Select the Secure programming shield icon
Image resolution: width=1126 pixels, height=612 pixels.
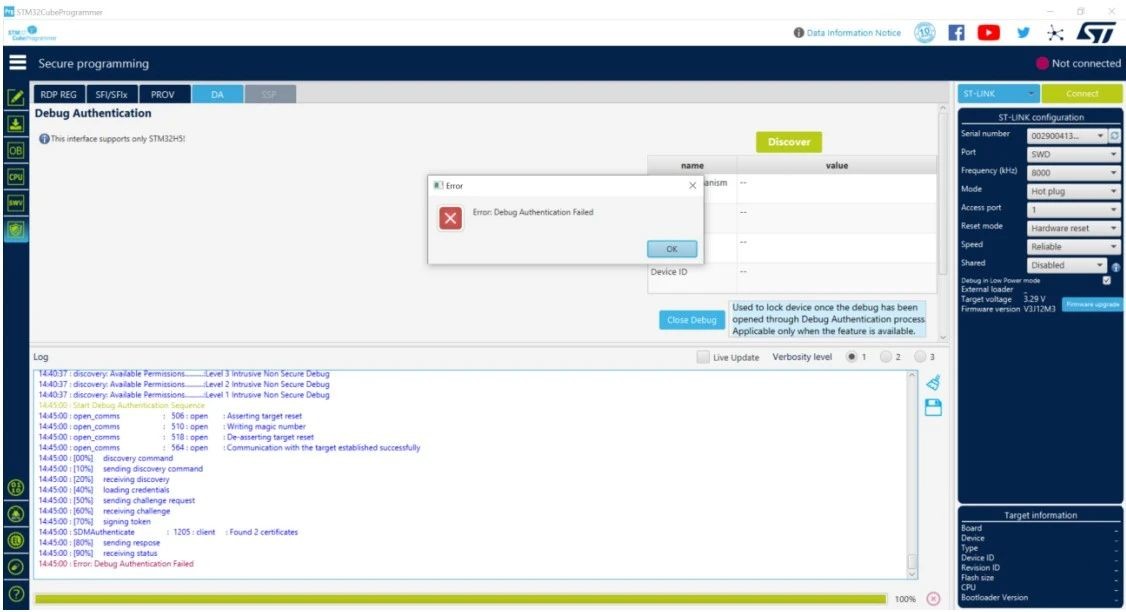point(16,230)
